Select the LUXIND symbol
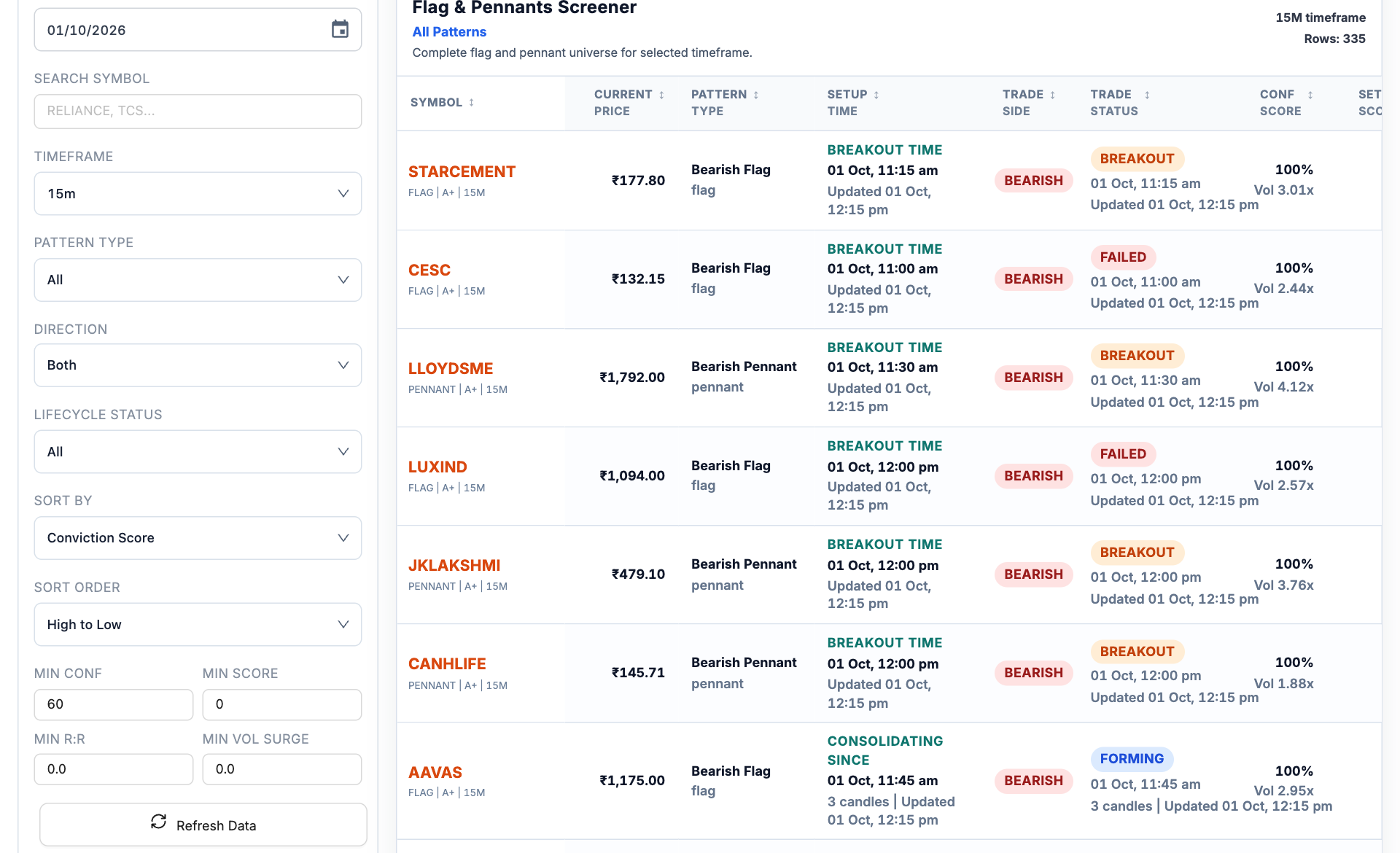The height and width of the screenshot is (853, 1400). click(437, 467)
